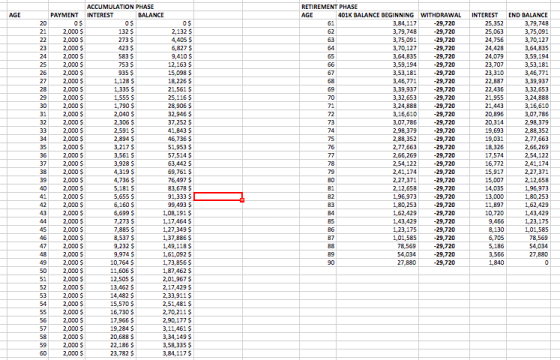560x360 pixels.
Task: Click the PAYMENT column header cell
Action: pyautogui.click(x=67, y=15)
